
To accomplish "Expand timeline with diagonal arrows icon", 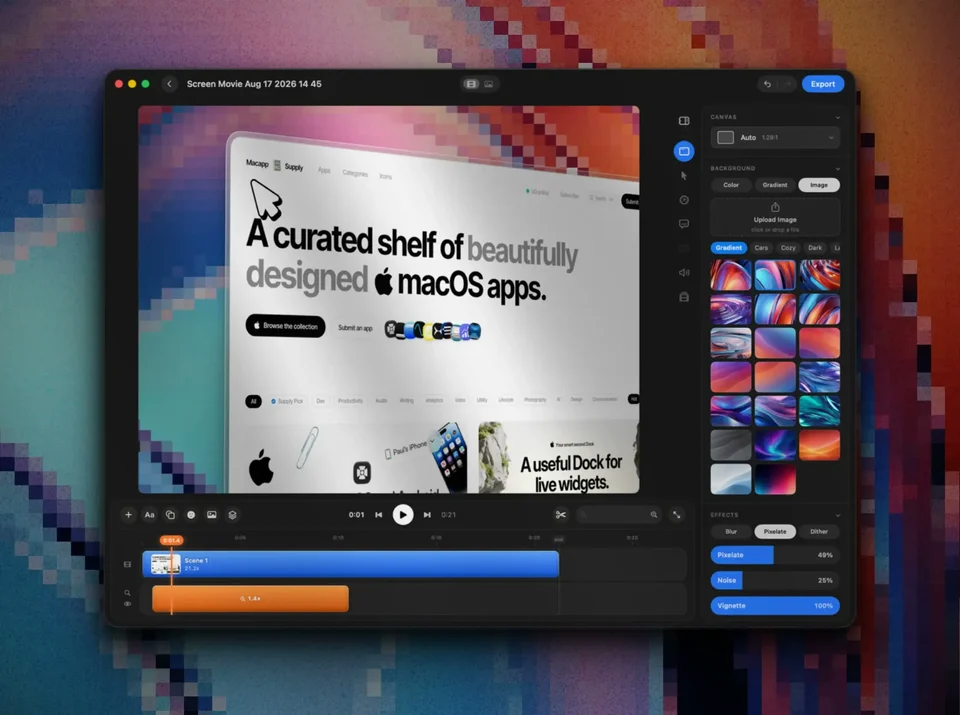I will click(677, 515).
